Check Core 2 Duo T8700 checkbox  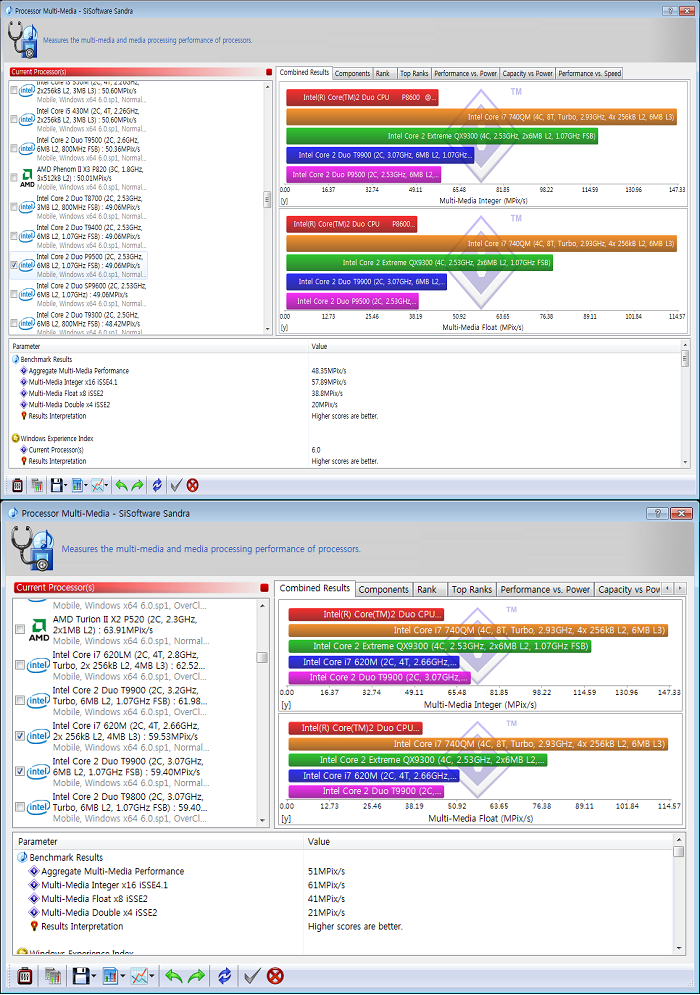click(14, 207)
